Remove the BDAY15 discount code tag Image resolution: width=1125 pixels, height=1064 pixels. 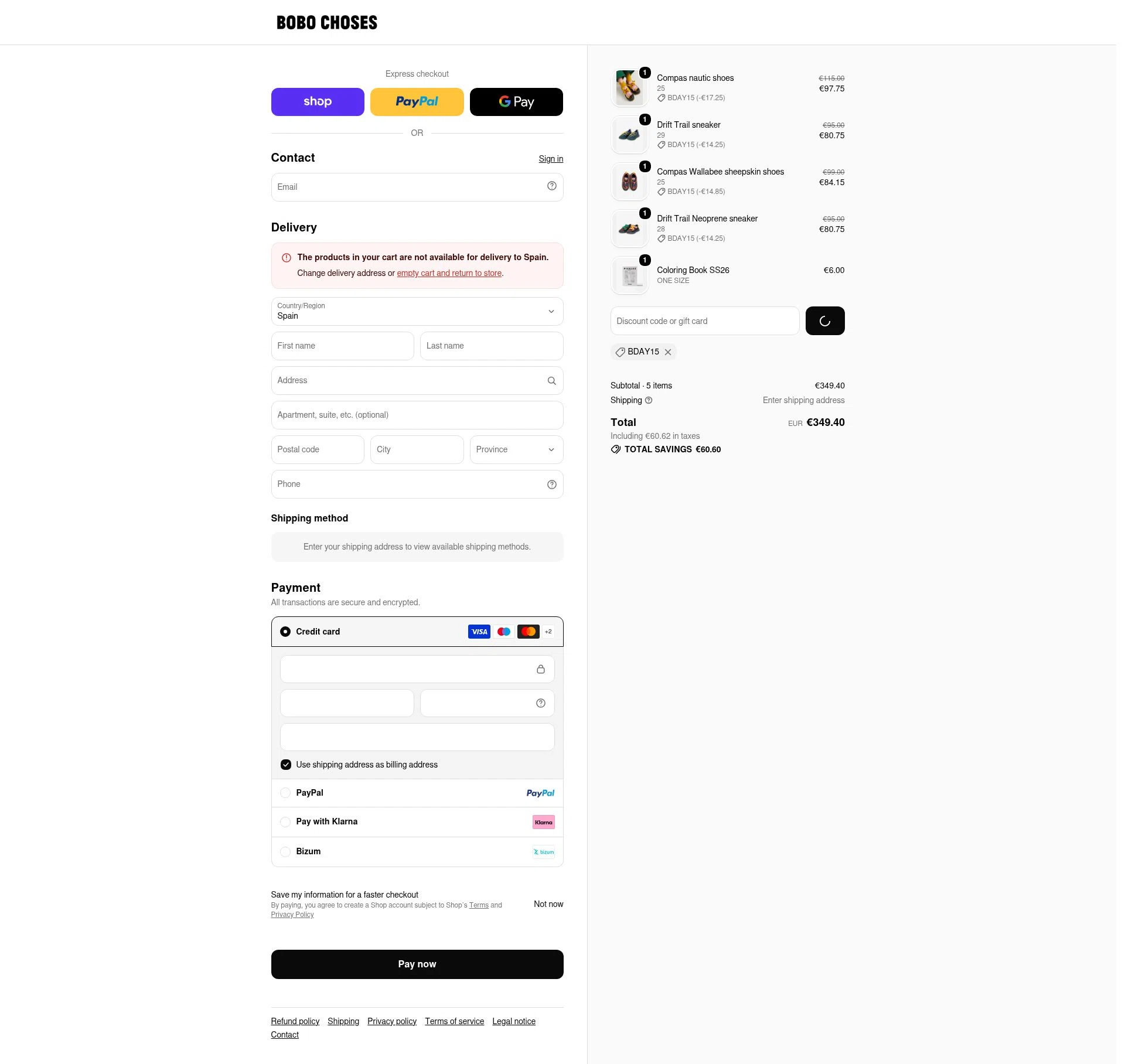tap(668, 352)
